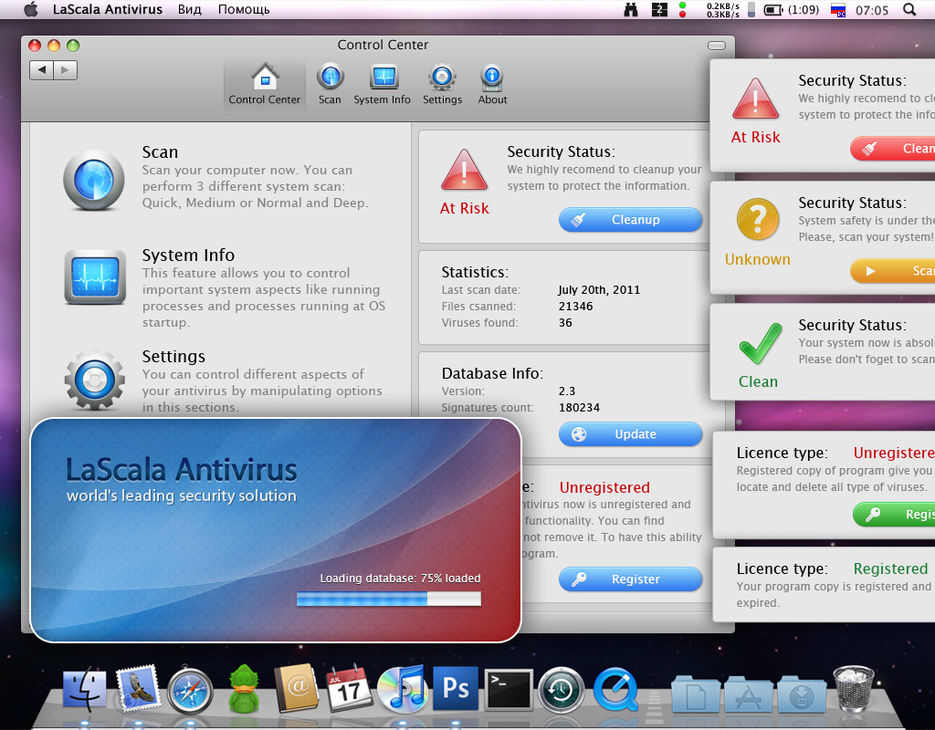Open iCal calendar in the Dock
This screenshot has width=935, height=730.
[x=349, y=688]
